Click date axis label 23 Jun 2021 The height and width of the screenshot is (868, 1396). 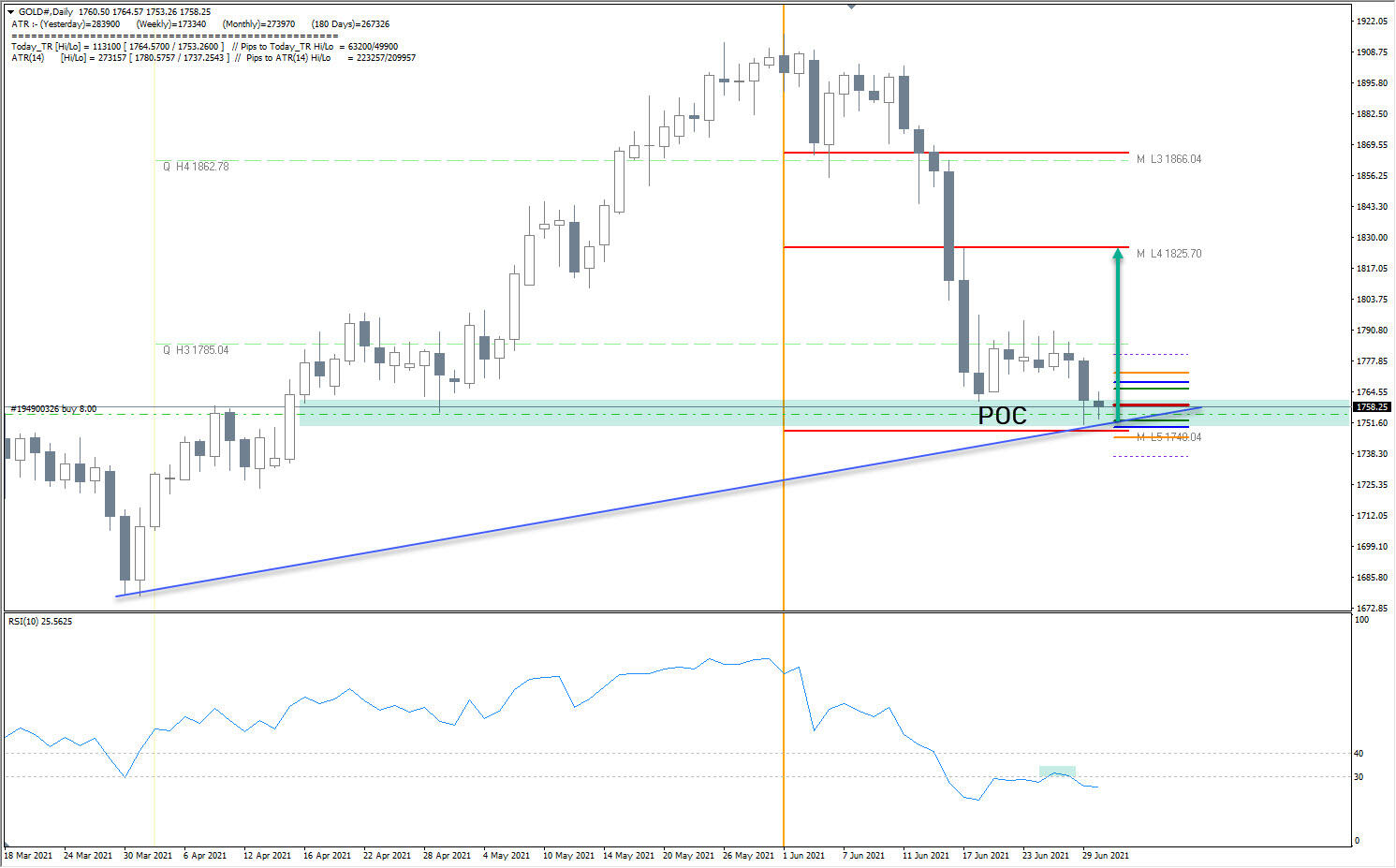pyautogui.click(x=1046, y=856)
